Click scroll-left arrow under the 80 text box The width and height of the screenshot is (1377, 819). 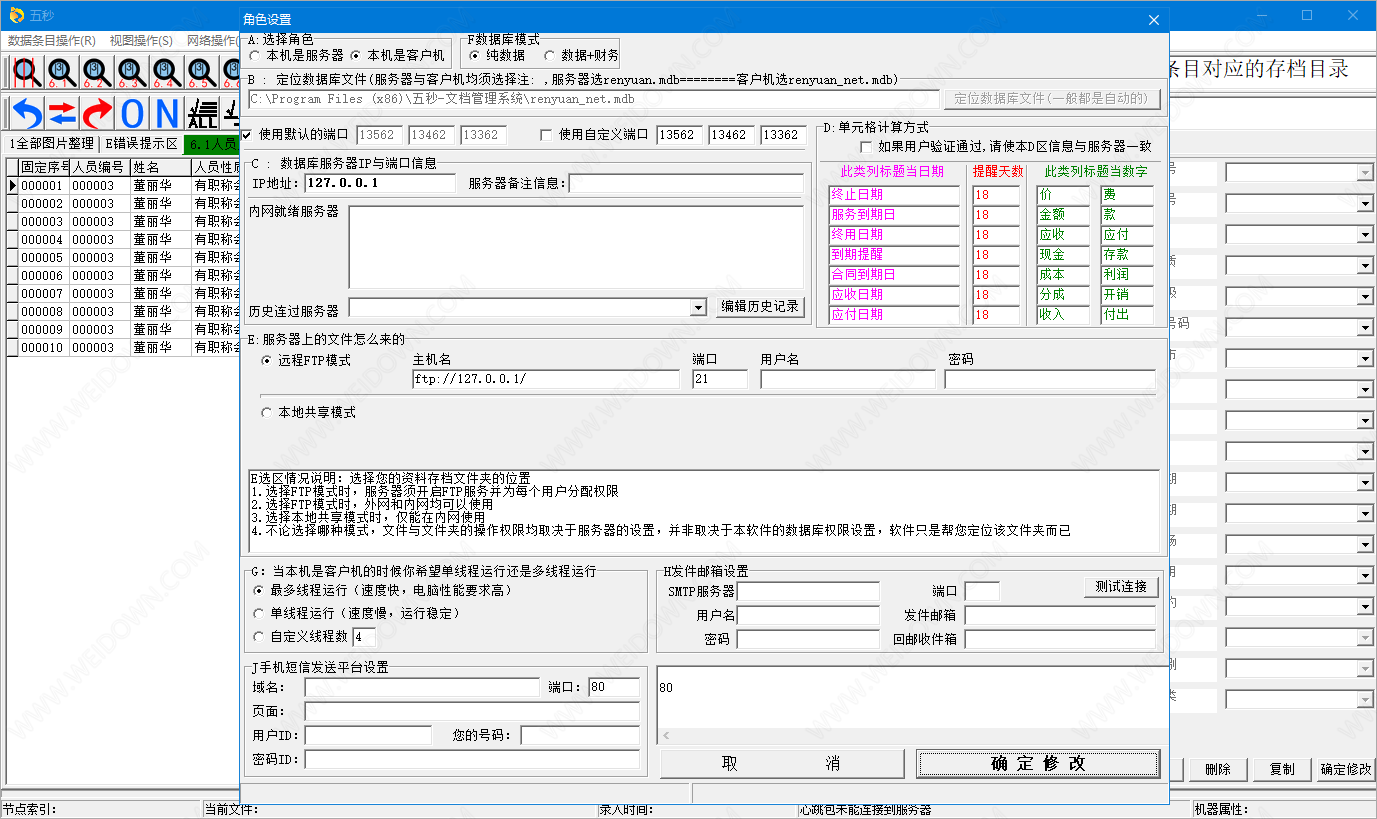(x=666, y=735)
